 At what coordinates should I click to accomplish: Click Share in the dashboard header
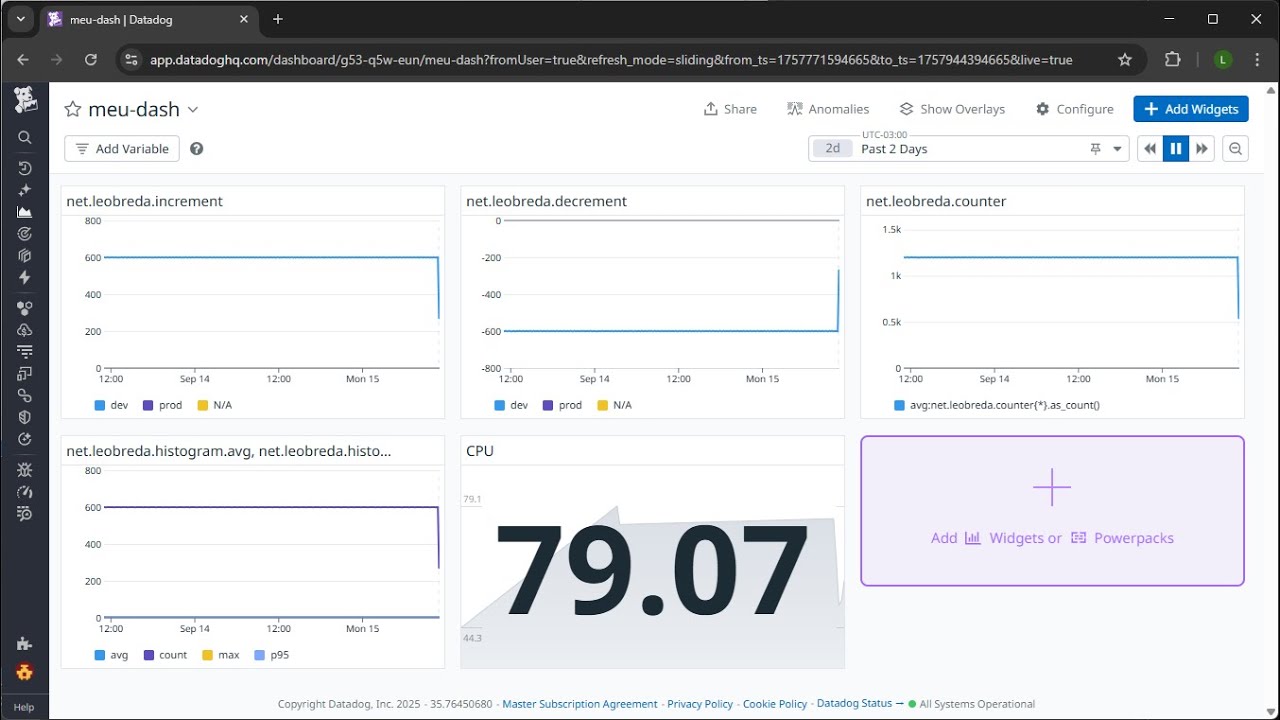[x=730, y=109]
